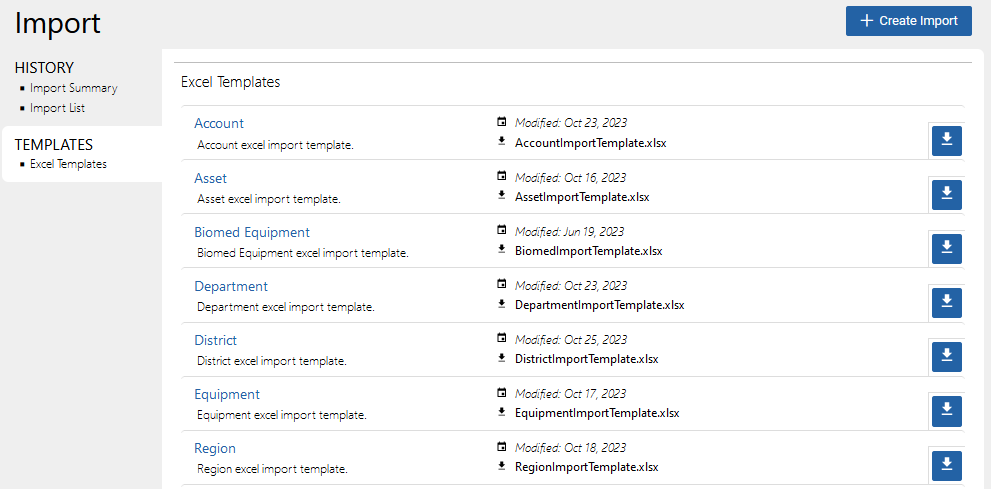Download the Biomed Equipment template
This screenshot has width=991, height=489.
click(x=946, y=249)
